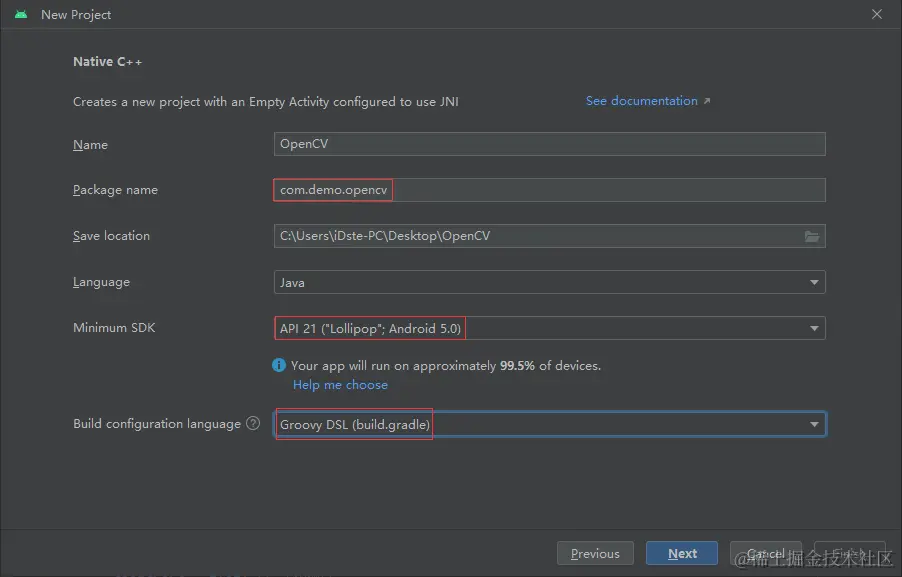Go back with the Previous button
The width and height of the screenshot is (902, 577).
595,554
